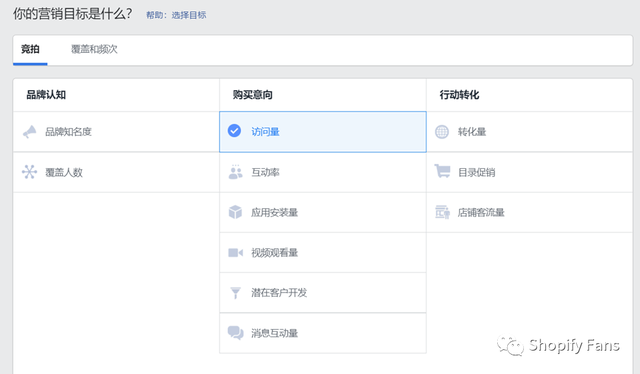This screenshot has width=640, height=374.
Task: Select the 消息互动量 objective text
Action: 274,333
